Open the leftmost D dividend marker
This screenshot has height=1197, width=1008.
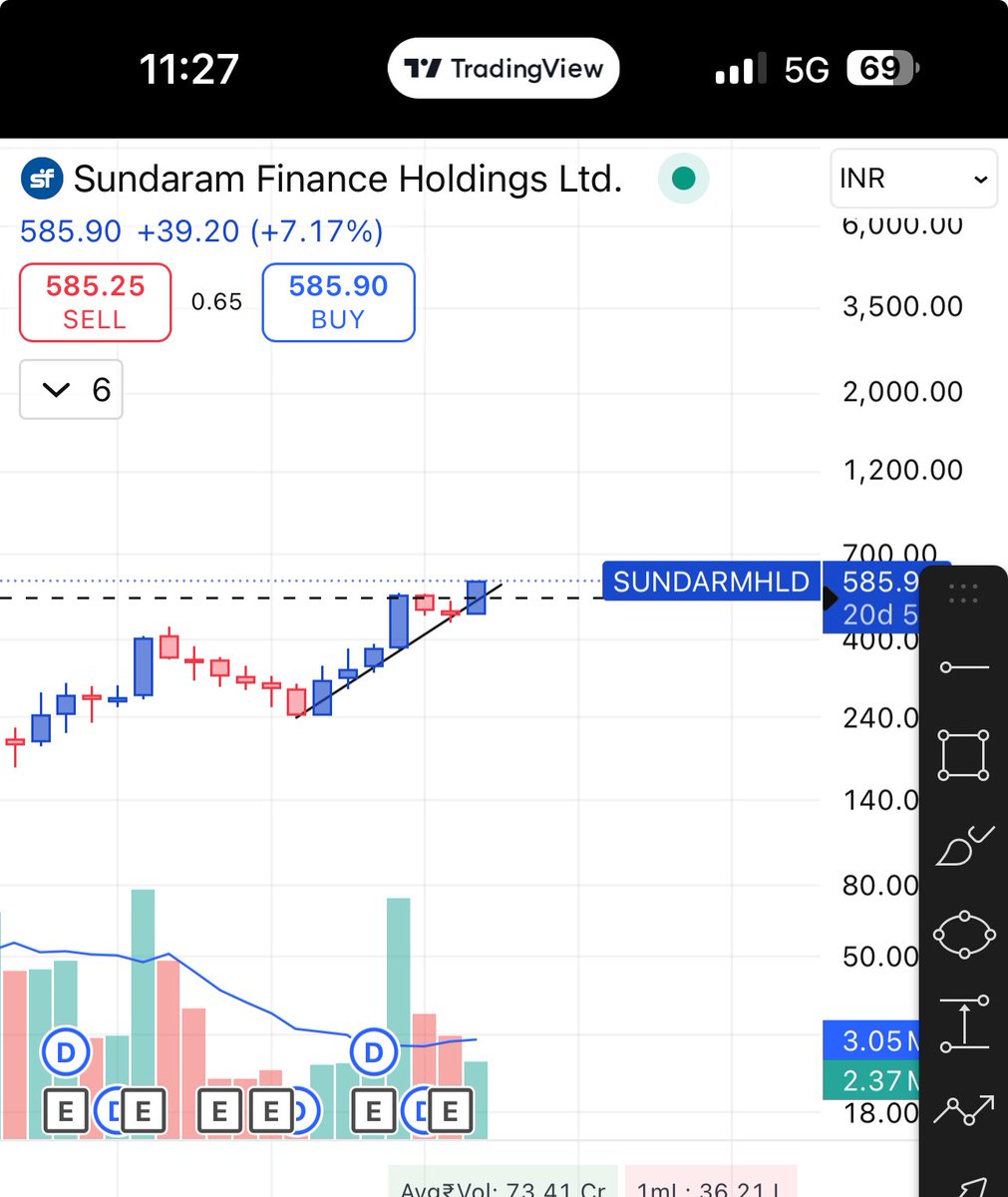tap(66, 1051)
